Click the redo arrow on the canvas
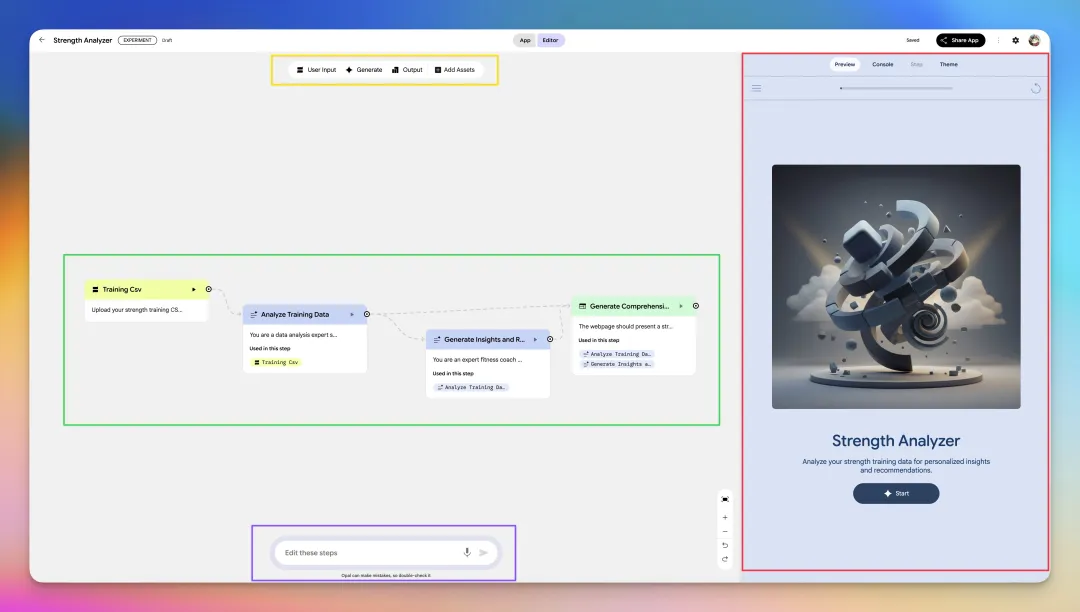 (x=725, y=559)
